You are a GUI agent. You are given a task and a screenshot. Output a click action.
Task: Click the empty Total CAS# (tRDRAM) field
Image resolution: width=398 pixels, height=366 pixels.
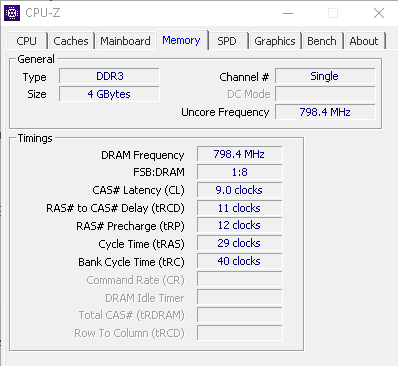[239, 315]
